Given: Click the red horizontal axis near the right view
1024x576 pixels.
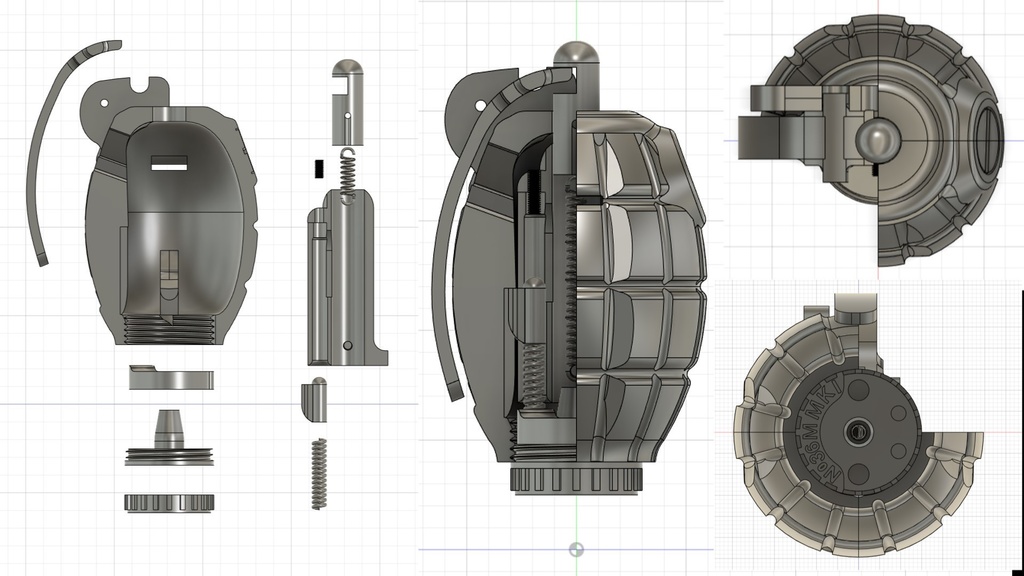Looking at the screenshot, I should click(x=722, y=432).
